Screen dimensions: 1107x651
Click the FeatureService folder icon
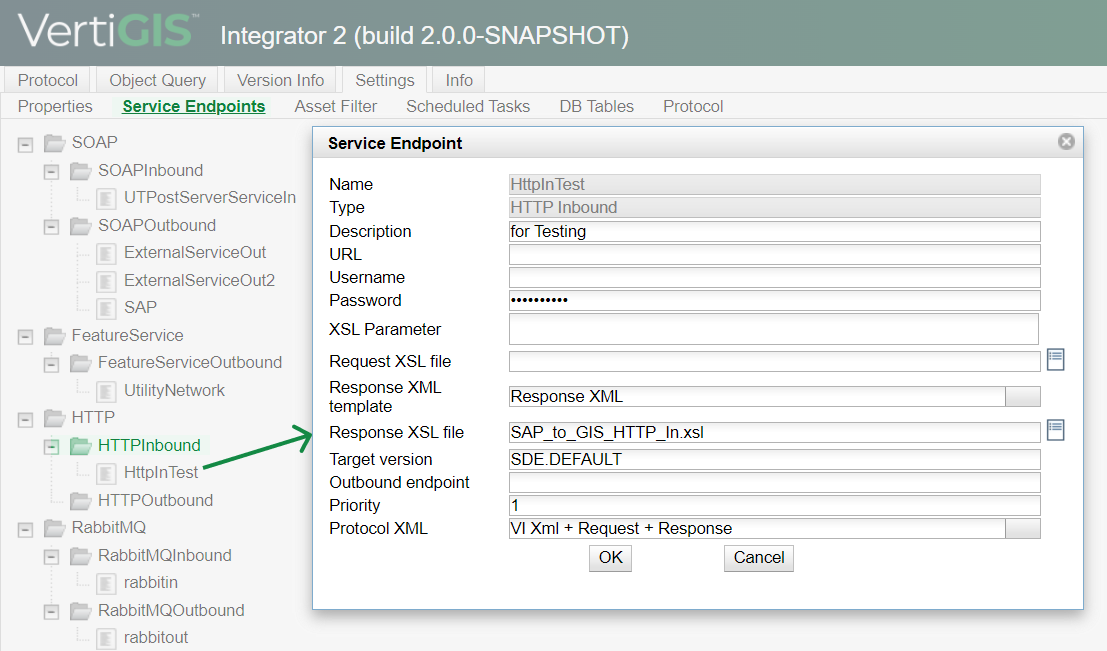[x=54, y=337]
